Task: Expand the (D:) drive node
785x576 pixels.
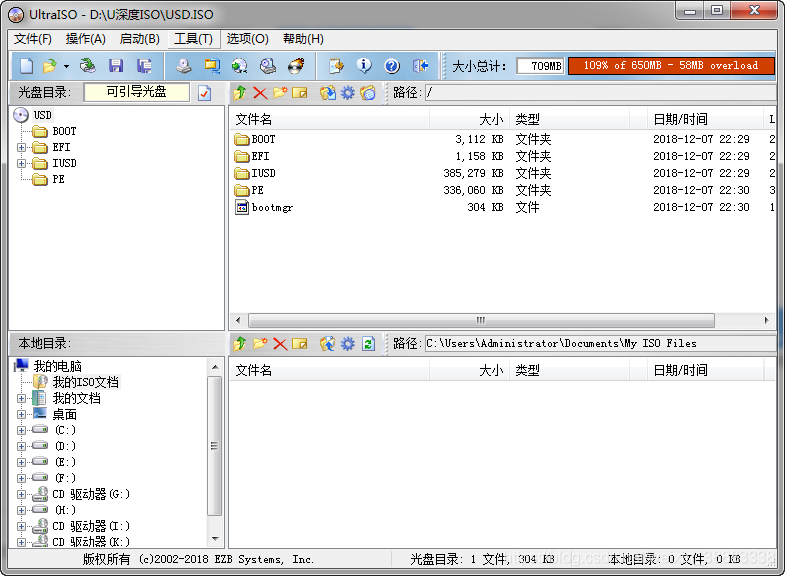Action: click(21, 446)
